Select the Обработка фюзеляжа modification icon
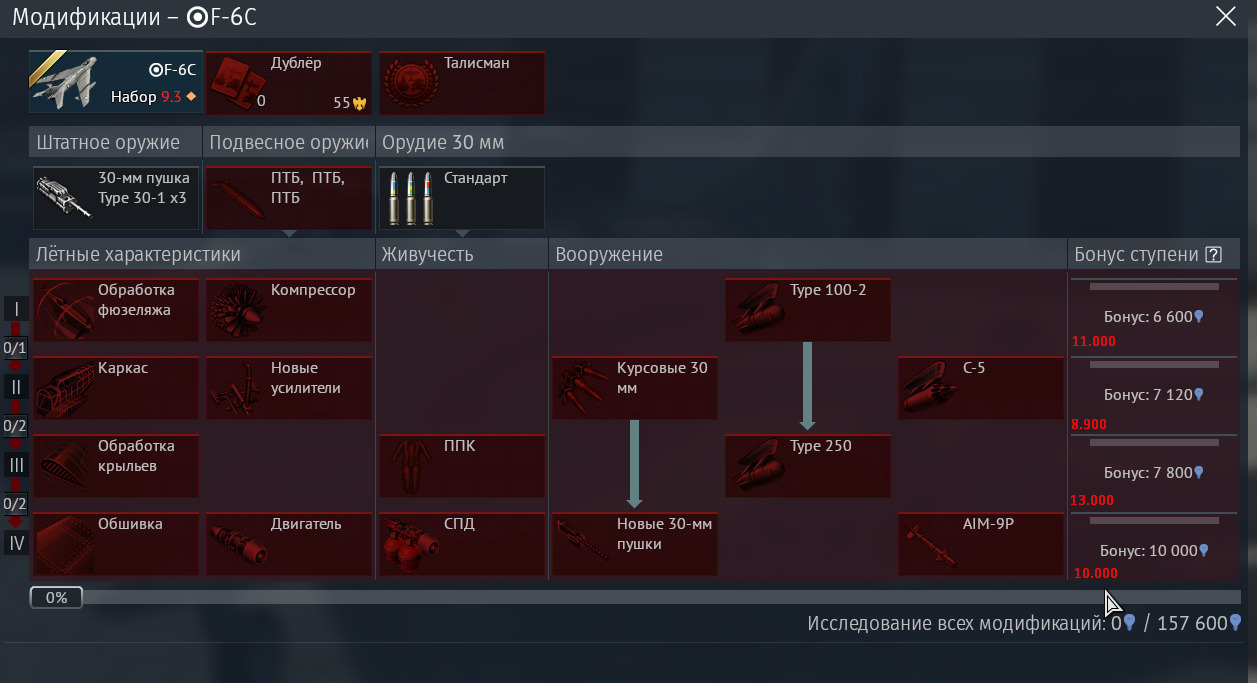 coord(115,310)
